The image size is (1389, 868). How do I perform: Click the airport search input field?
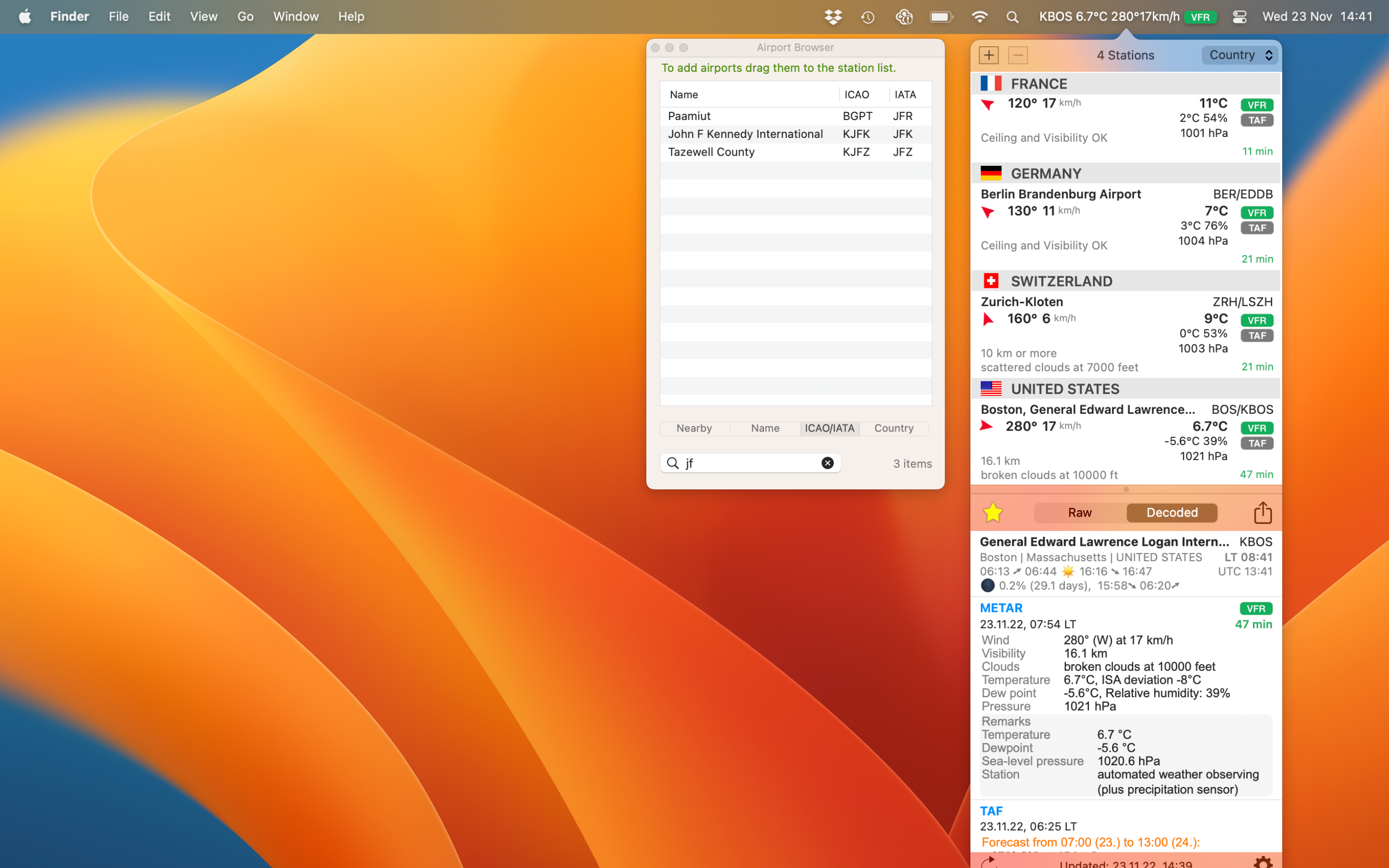(746, 463)
